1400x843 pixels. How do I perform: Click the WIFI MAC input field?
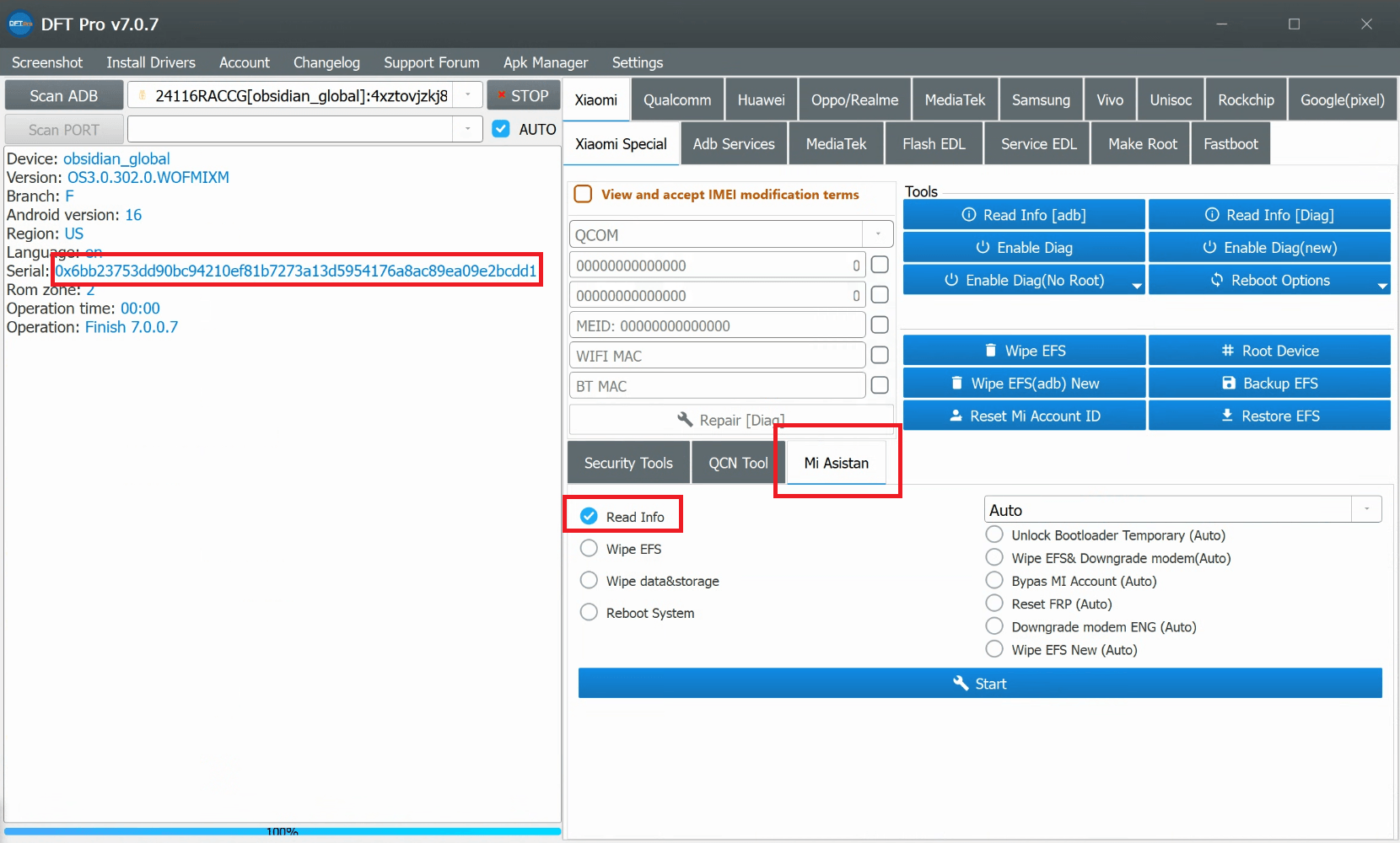(x=717, y=355)
